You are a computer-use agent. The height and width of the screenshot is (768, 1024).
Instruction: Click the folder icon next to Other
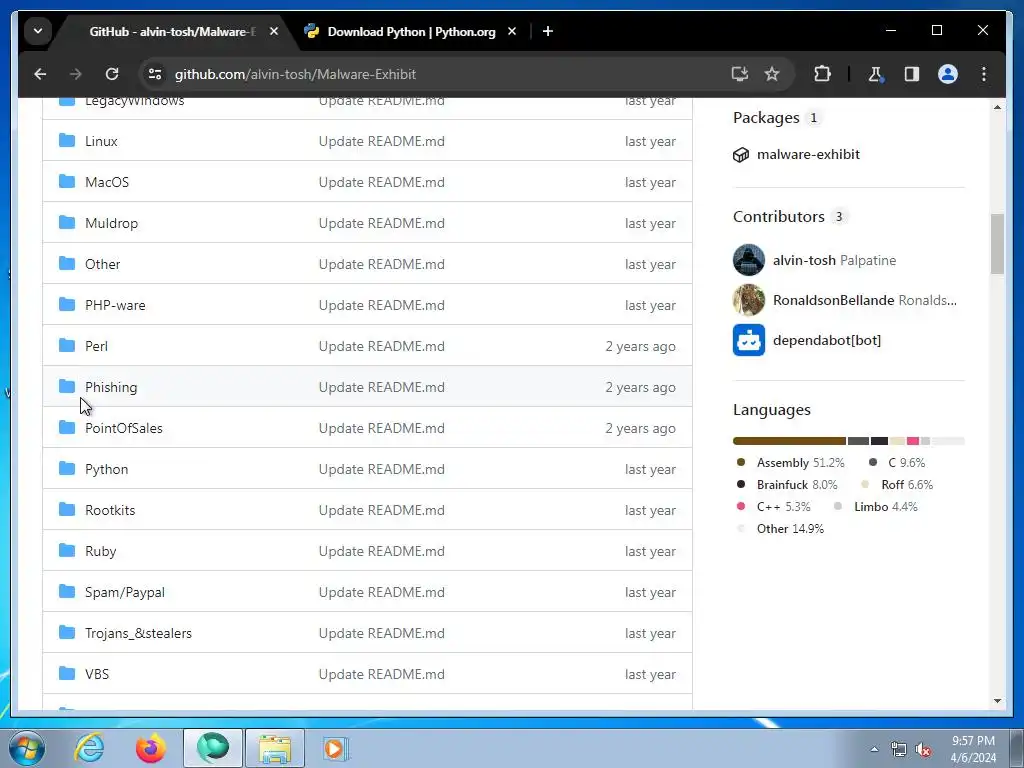pyautogui.click(x=67, y=263)
